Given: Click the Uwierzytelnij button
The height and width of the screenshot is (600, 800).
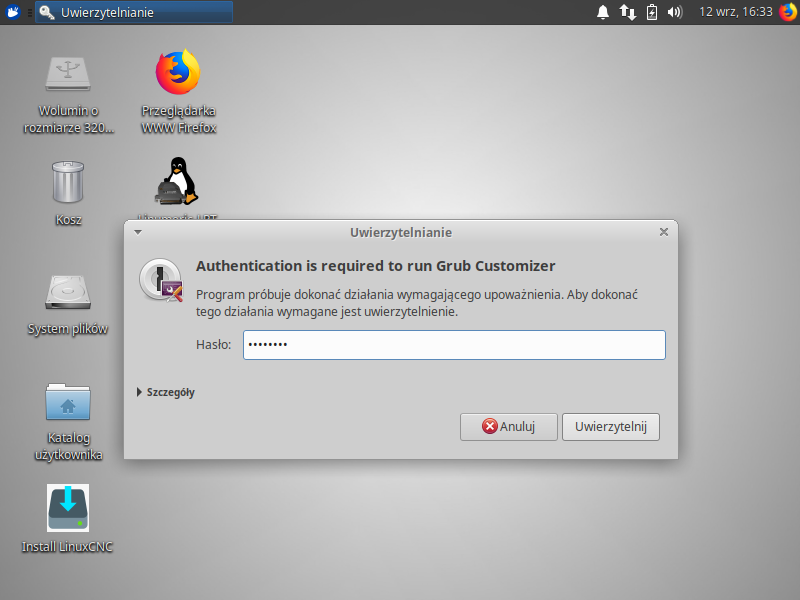Looking at the screenshot, I should [610, 427].
